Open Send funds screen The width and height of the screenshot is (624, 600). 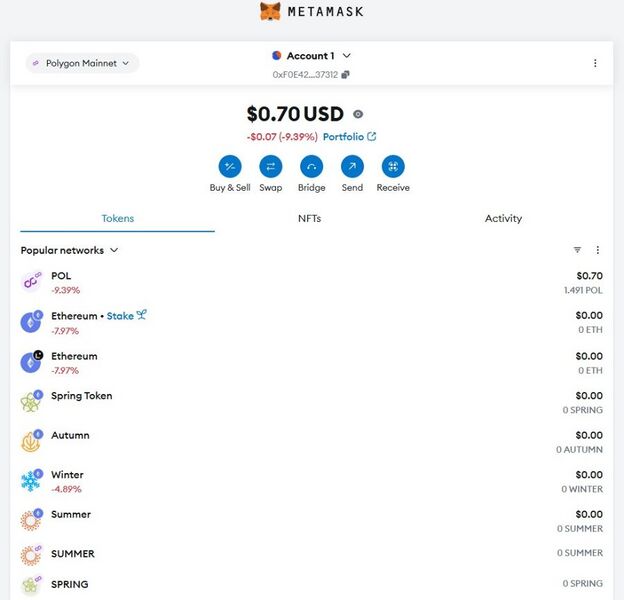tap(352, 166)
